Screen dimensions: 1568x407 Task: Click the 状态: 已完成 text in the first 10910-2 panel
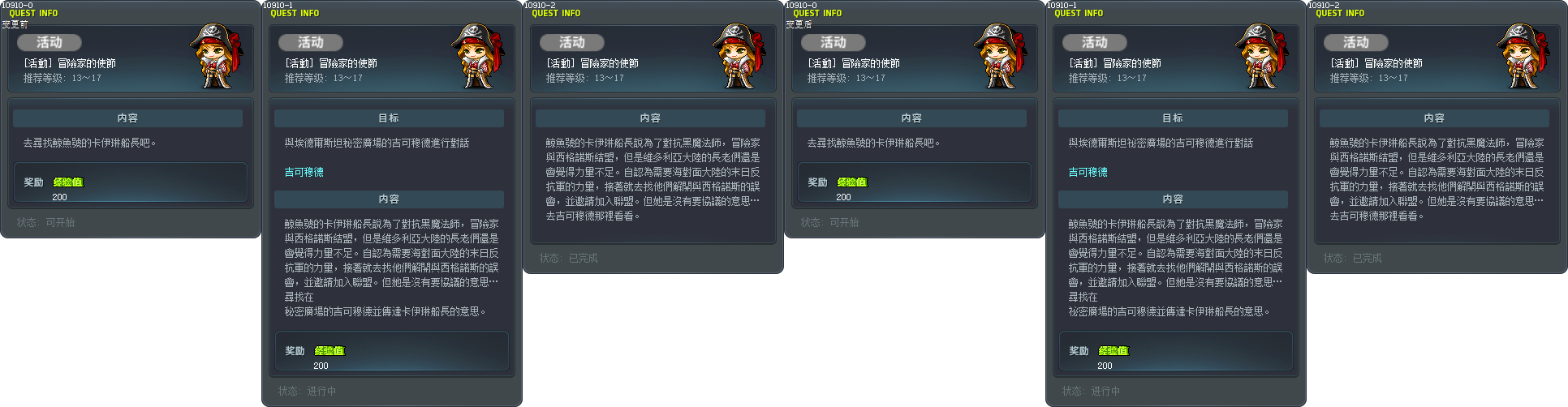[x=569, y=258]
